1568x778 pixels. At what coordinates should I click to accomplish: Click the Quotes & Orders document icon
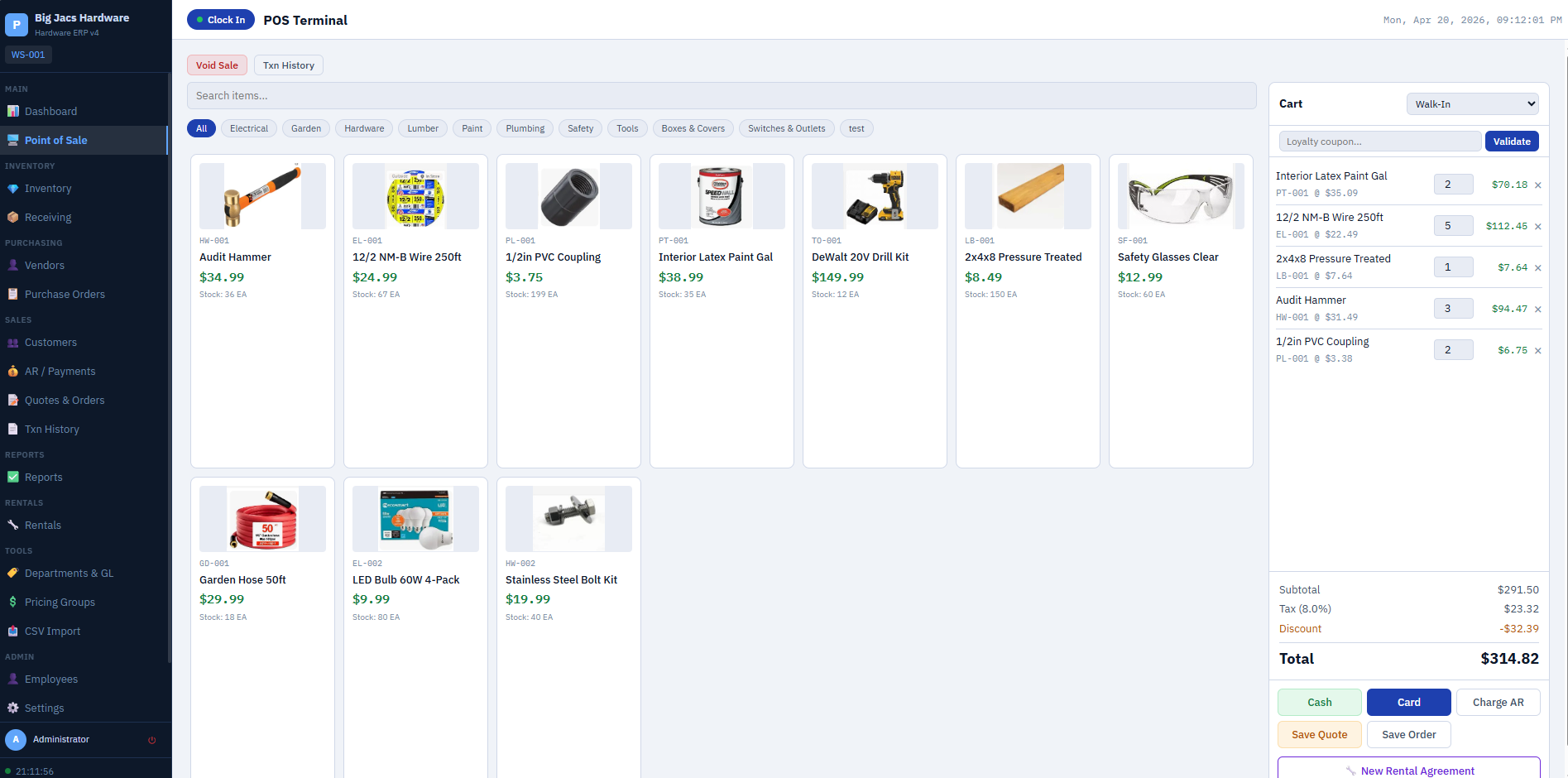click(x=13, y=400)
